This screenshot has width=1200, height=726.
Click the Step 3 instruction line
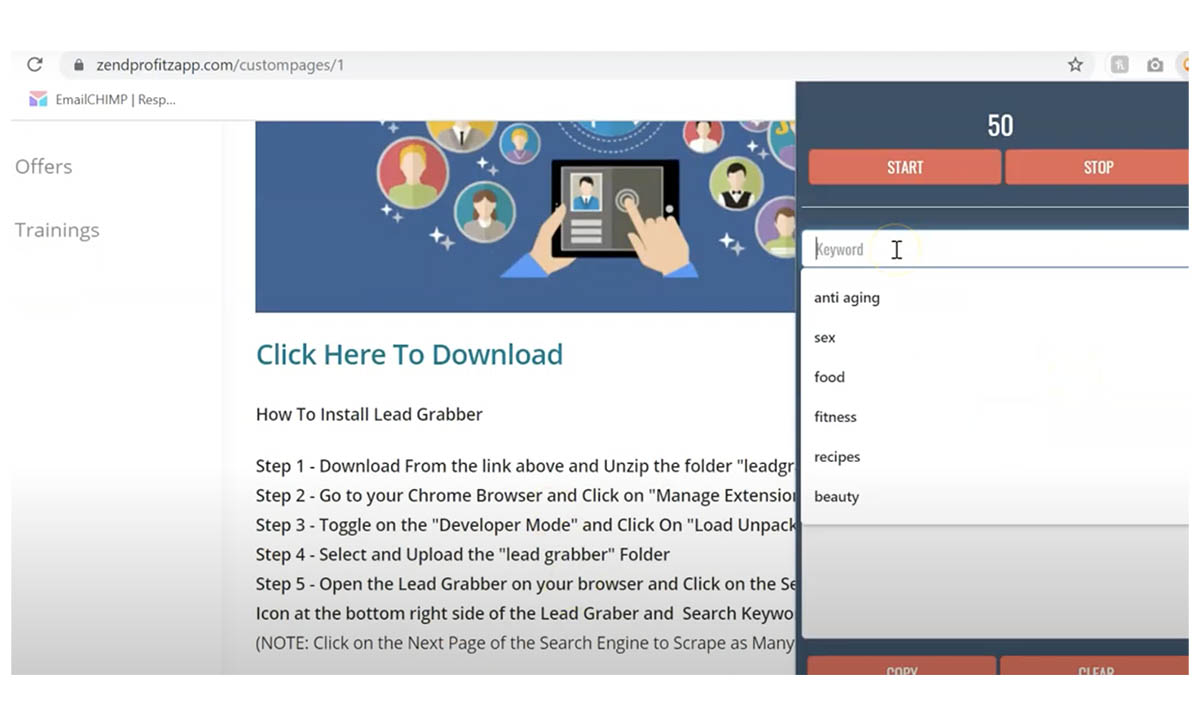click(525, 525)
